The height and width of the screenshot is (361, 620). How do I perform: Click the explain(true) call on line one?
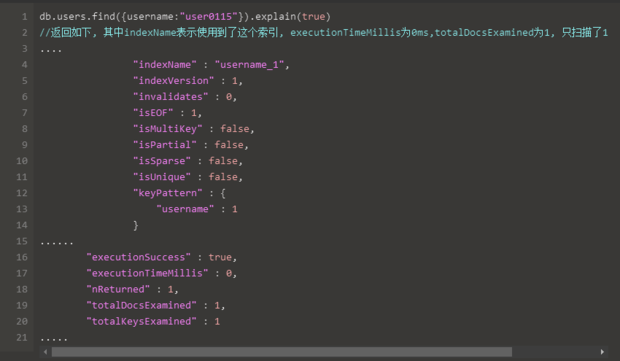pos(293,17)
